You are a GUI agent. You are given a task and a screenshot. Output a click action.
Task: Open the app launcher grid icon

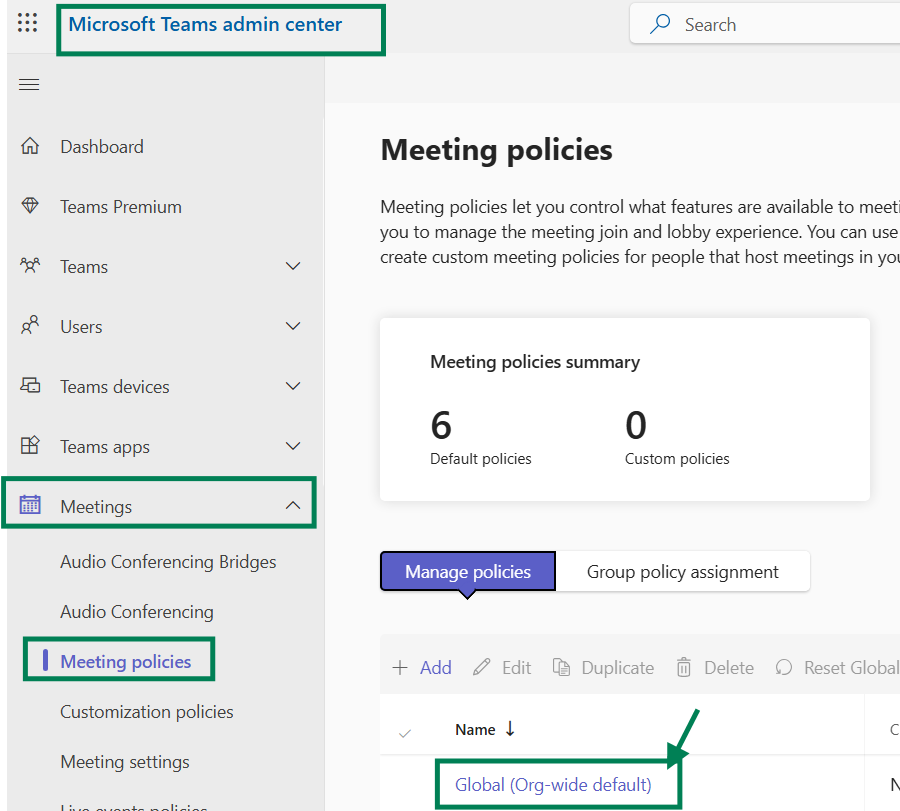[27, 23]
